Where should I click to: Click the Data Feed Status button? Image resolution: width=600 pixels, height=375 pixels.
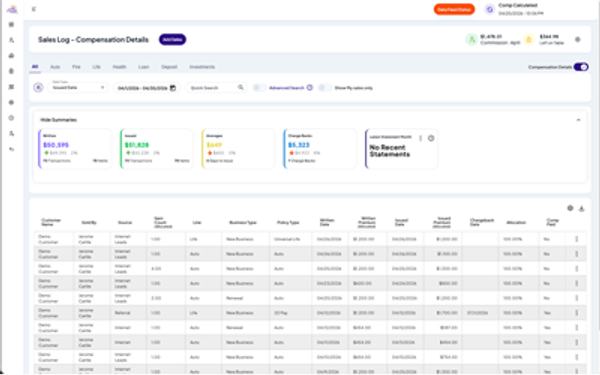pos(454,10)
